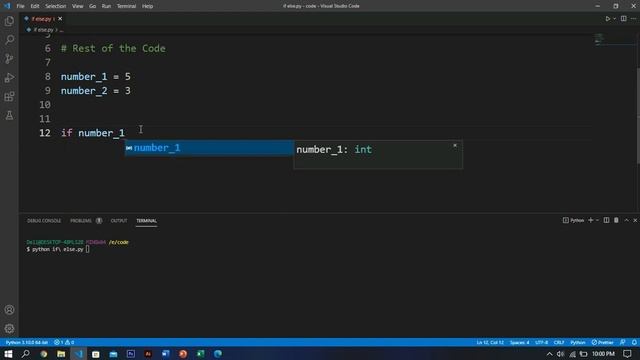Show hidden system tray icons
The image size is (640, 360).
pos(549,354)
